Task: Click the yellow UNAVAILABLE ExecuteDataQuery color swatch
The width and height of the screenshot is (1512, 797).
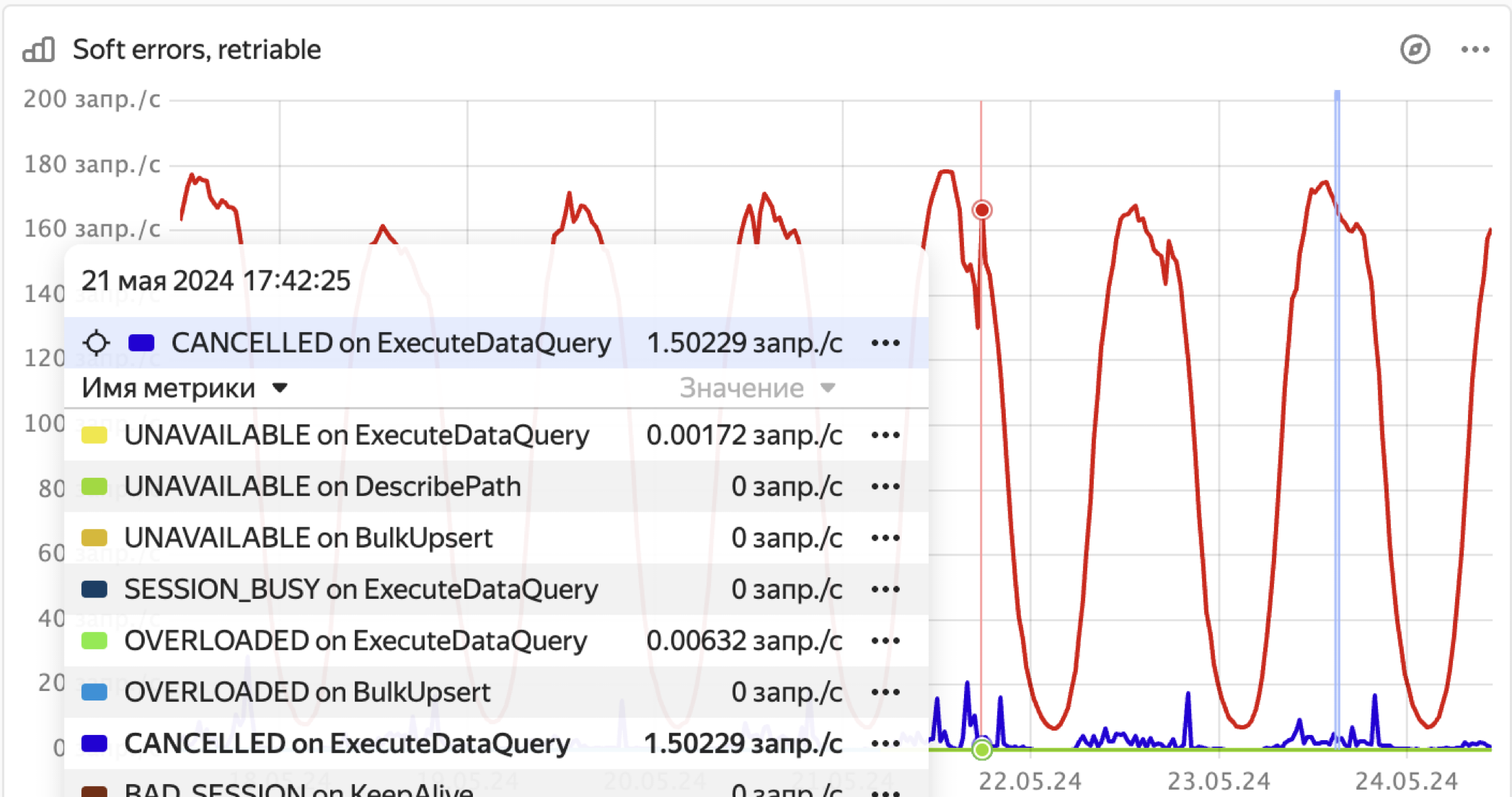Action: coord(94,435)
